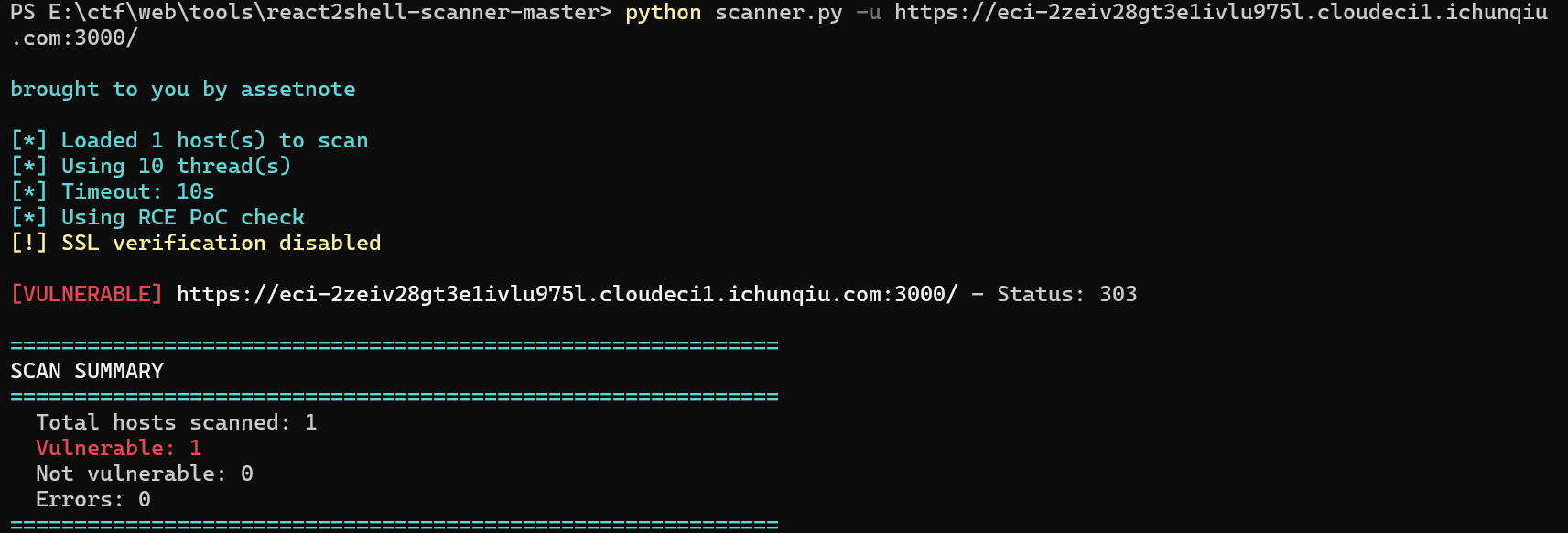The width and height of the screenshot is (1568, 533).
Task: Click the PowerShell prompt path
Action: (x=311, y=13)
